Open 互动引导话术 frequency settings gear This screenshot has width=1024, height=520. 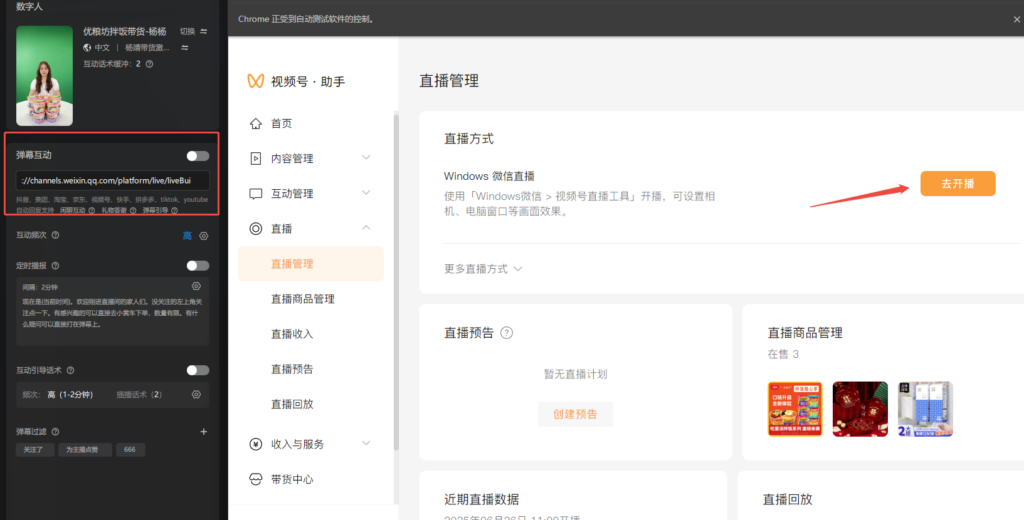196,395
